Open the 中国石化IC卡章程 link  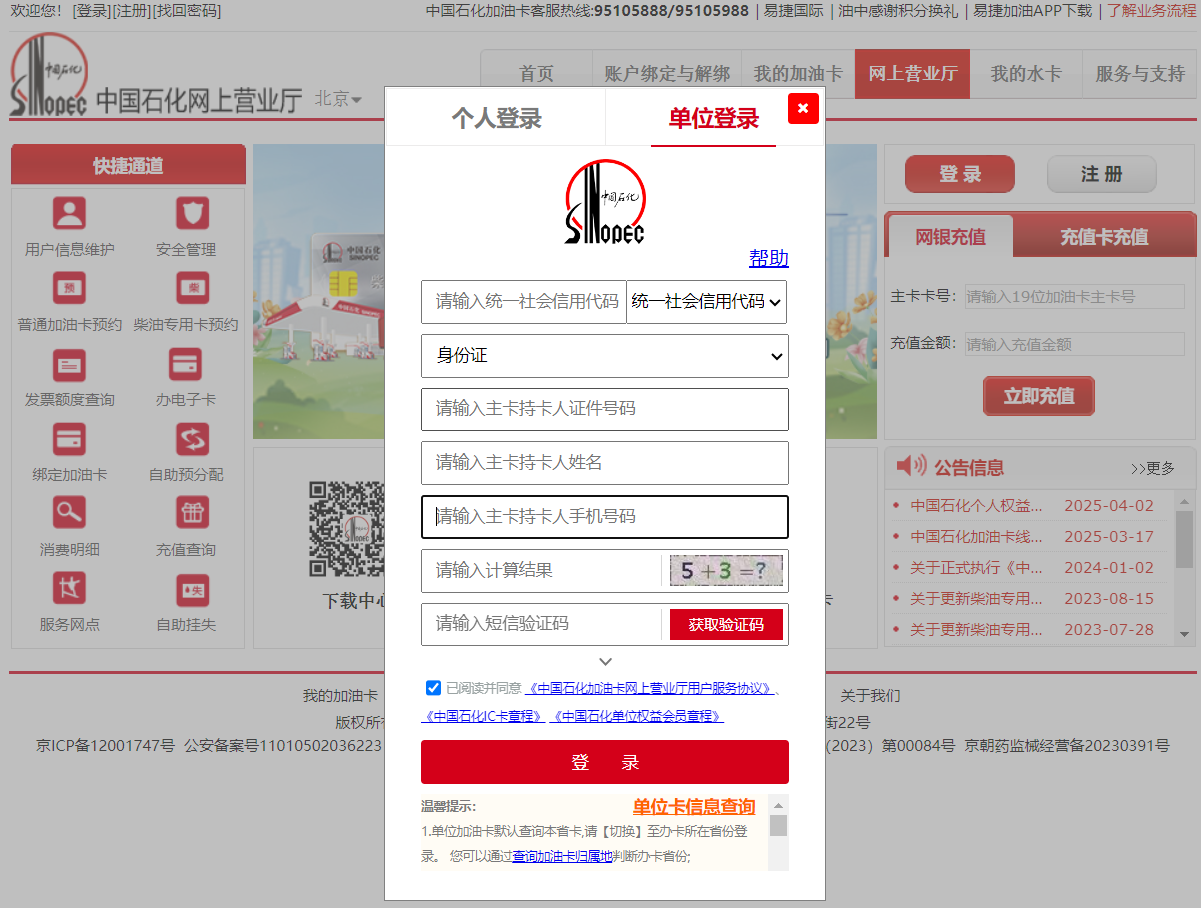click(x=482, y=716)
